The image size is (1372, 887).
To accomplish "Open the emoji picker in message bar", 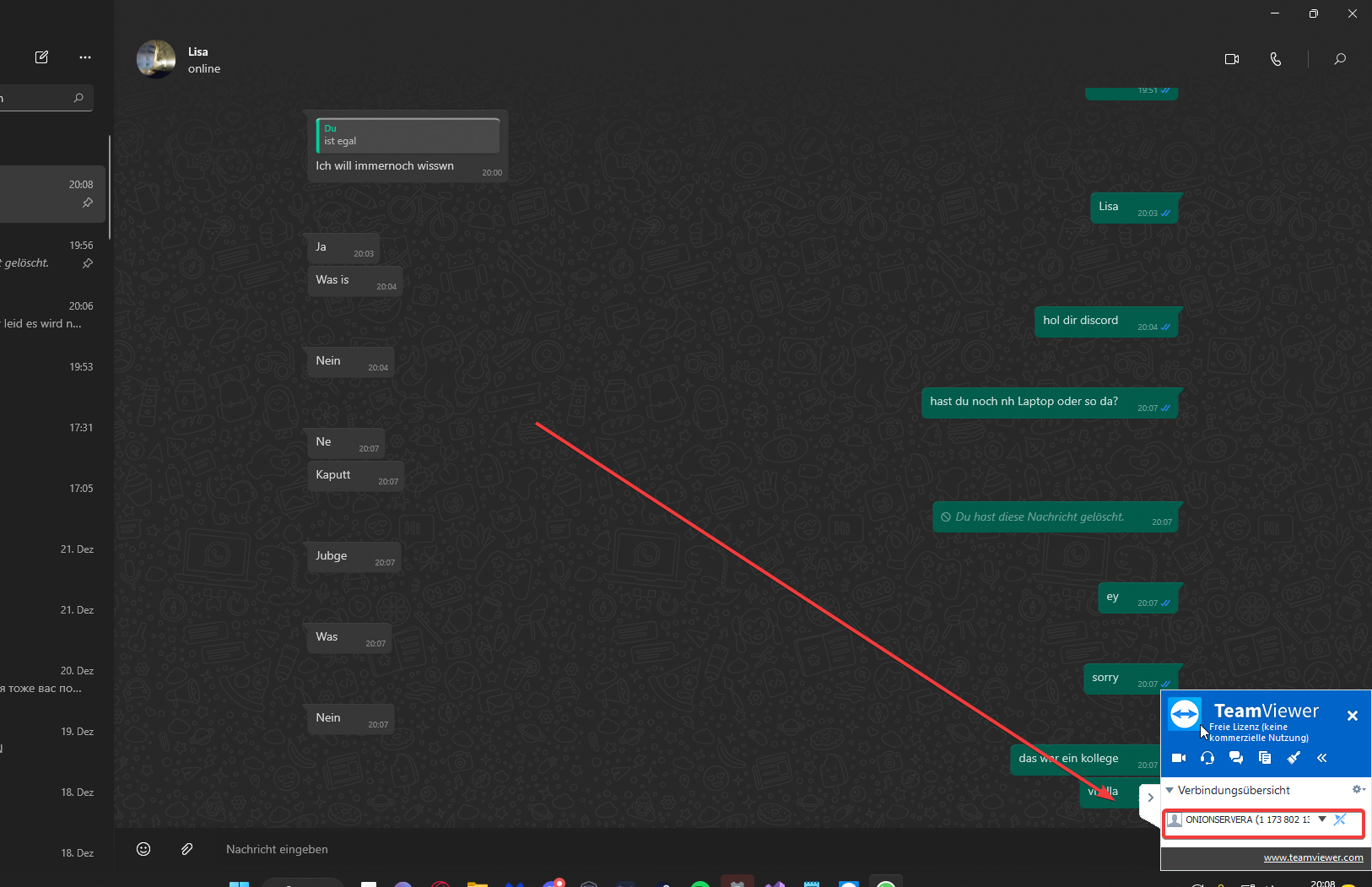I will pos(143,849).
